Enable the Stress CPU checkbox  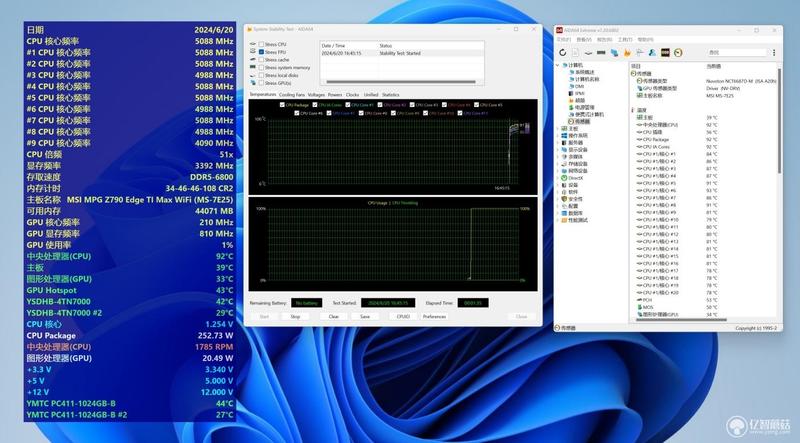(261, 44)
